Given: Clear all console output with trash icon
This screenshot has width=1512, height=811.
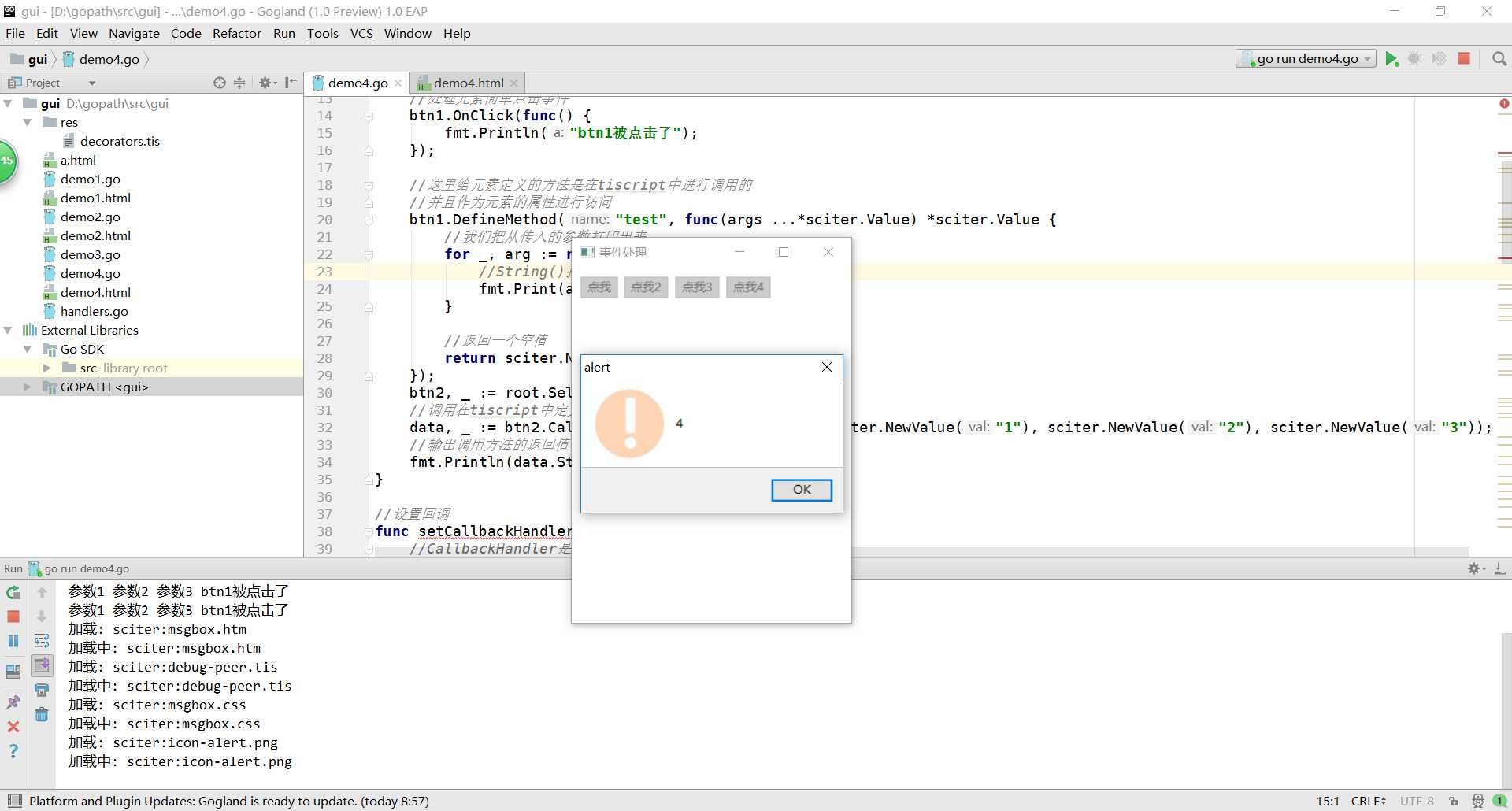Looking at the screenshot, I should pyautogui.click(x=42, y=714).
